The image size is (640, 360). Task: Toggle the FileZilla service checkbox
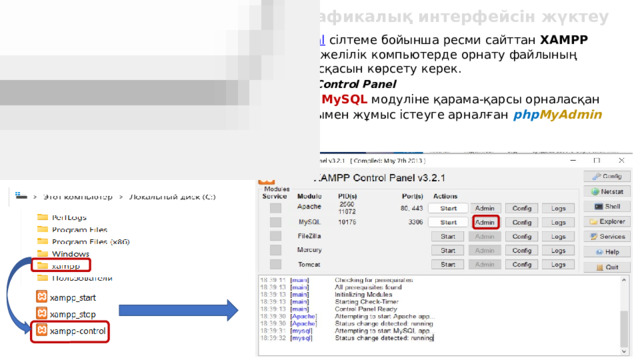[x=276, y=236]
